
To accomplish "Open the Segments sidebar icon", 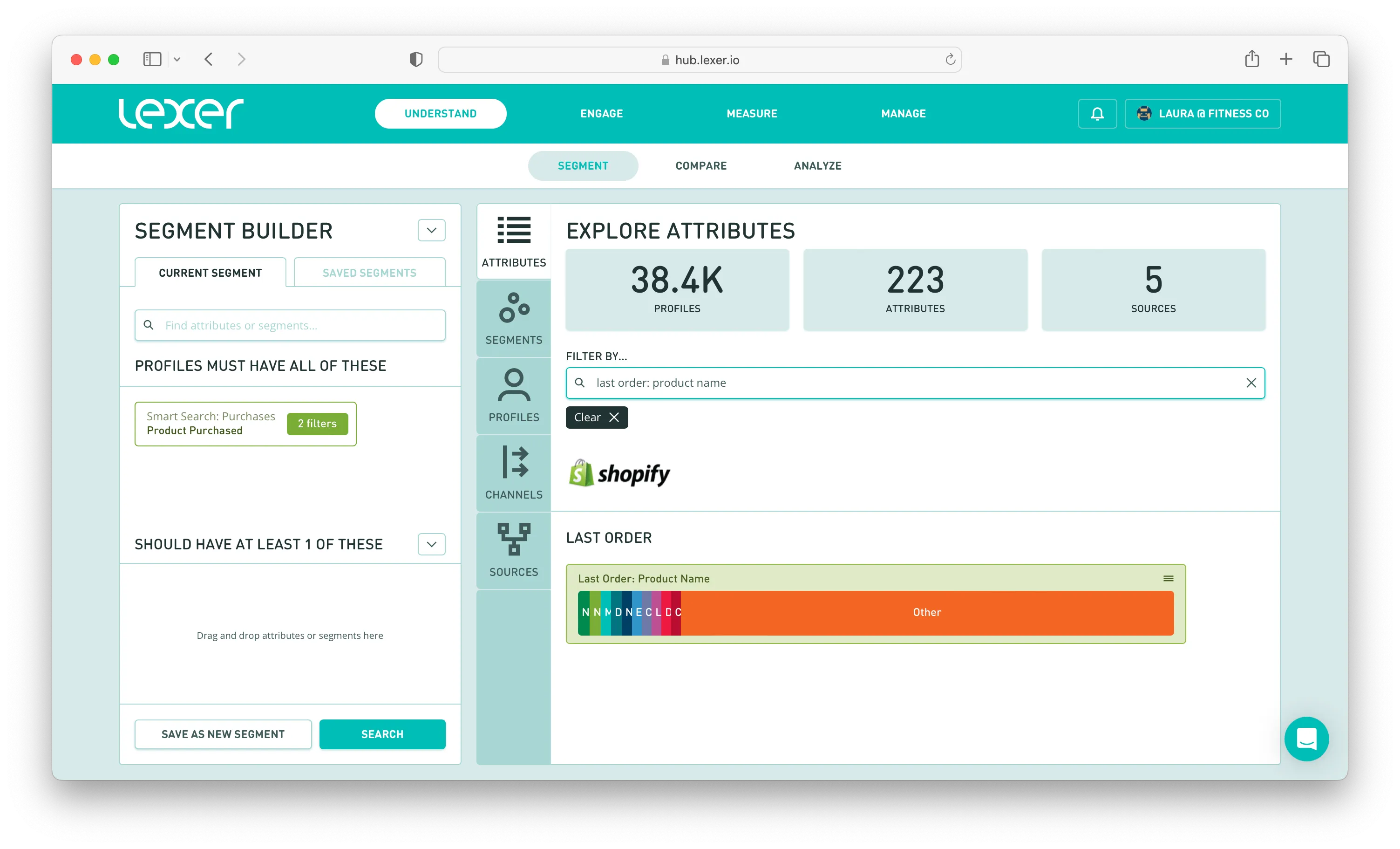I will pos(514,318).
